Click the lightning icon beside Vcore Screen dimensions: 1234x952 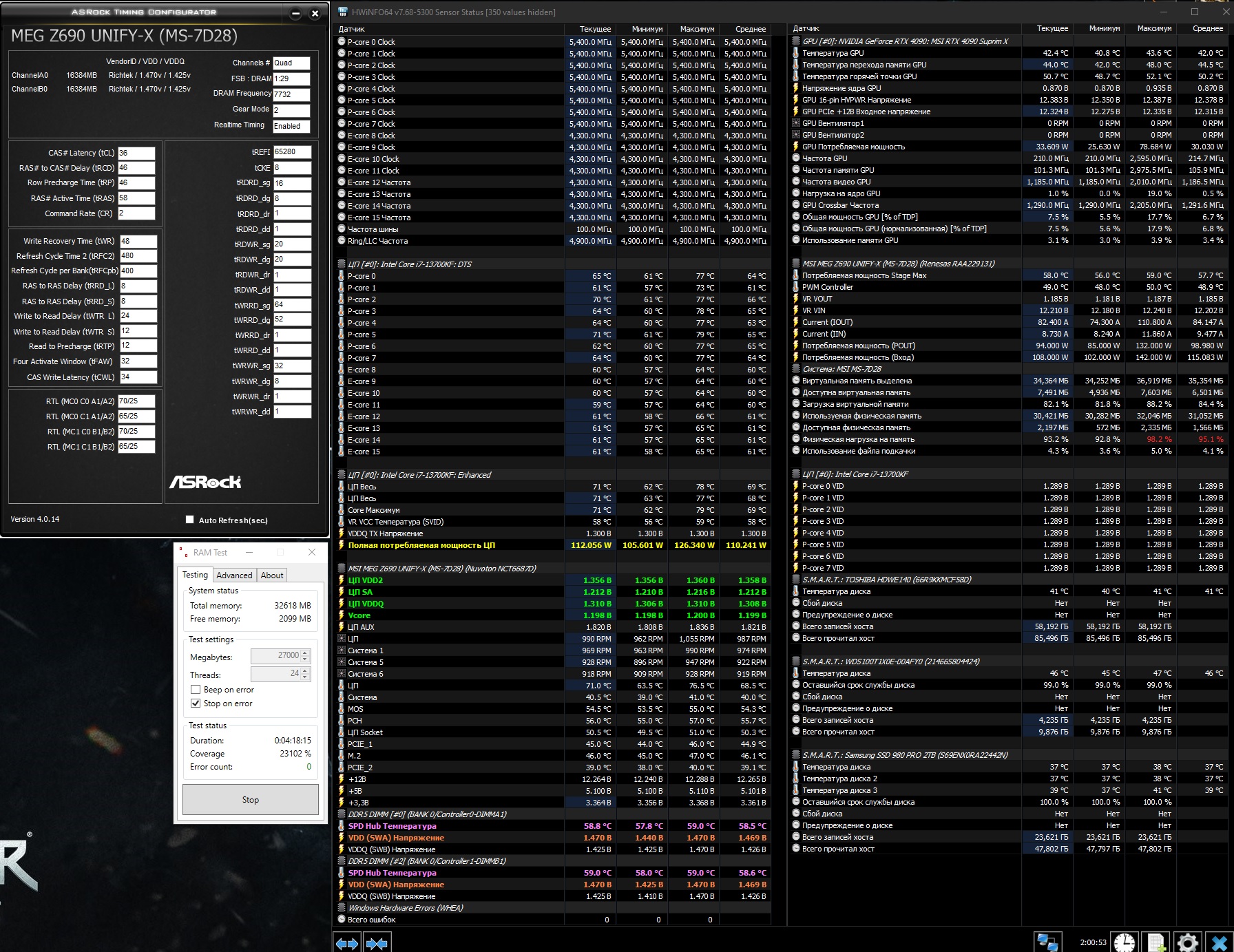click(342, 615)
